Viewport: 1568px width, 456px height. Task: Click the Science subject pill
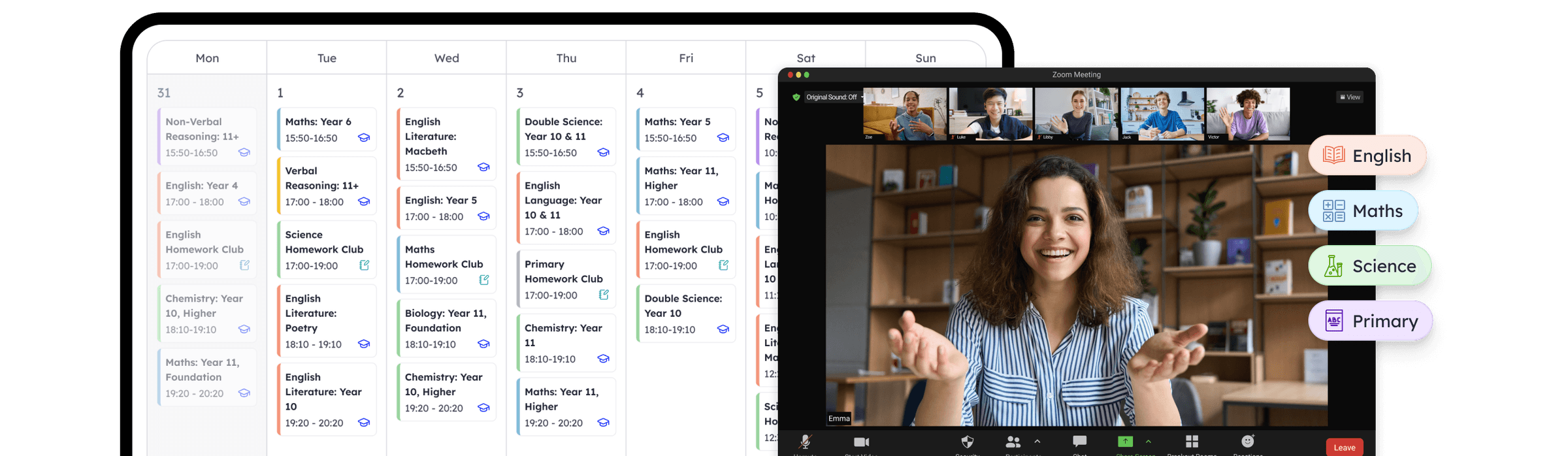click(1369, 266)
